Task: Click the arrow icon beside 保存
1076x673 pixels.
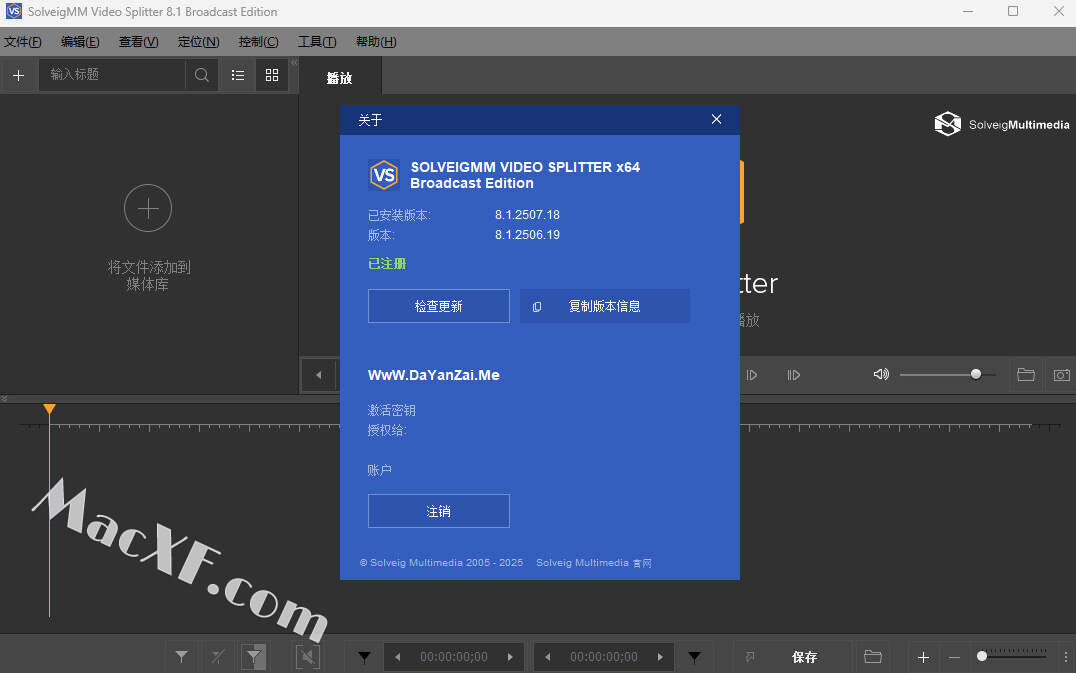Action: click(750, 657)
